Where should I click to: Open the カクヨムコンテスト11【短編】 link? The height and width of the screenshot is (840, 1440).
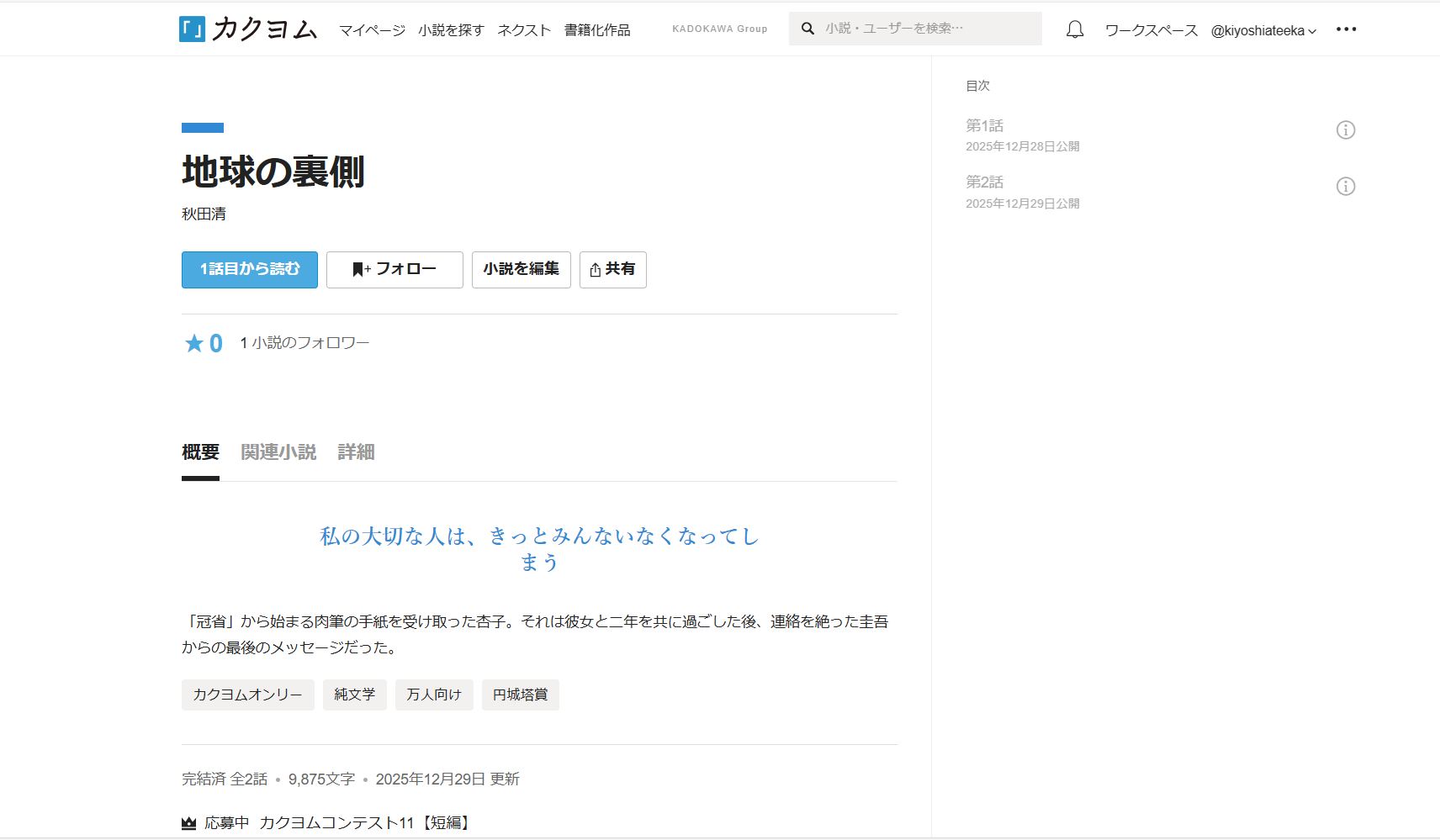(366, 823)
